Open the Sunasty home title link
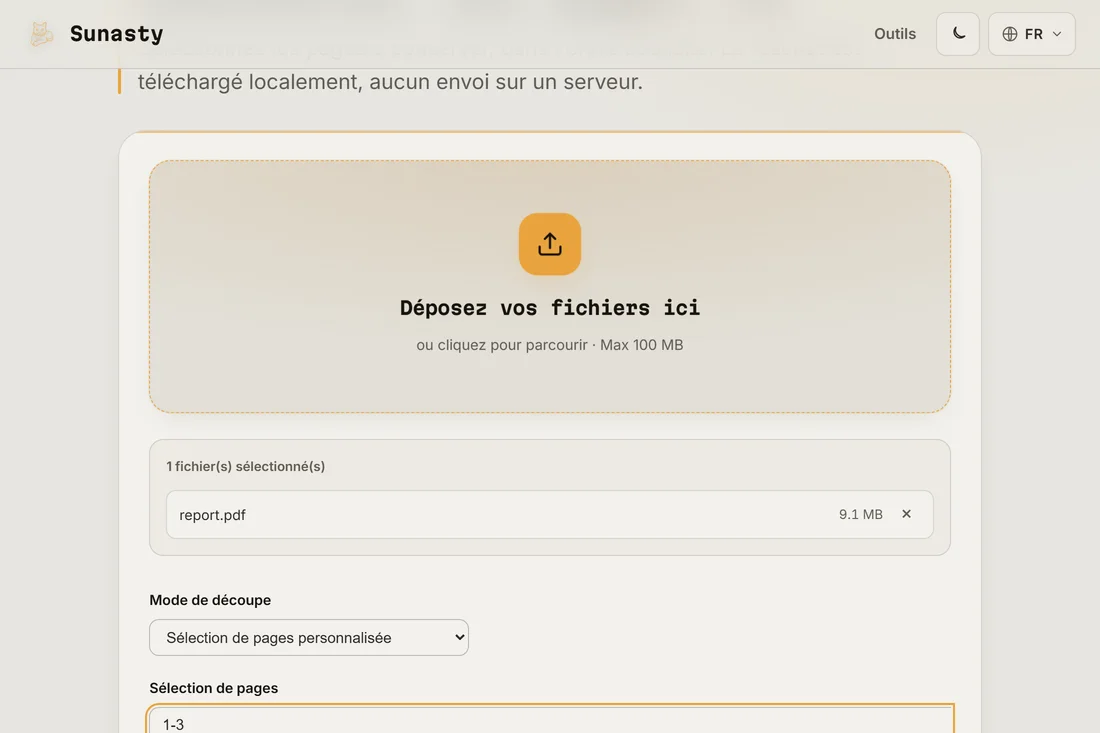Image resolution: width=1100 pixels, height=733 pixels. click(x=116, y=34)
